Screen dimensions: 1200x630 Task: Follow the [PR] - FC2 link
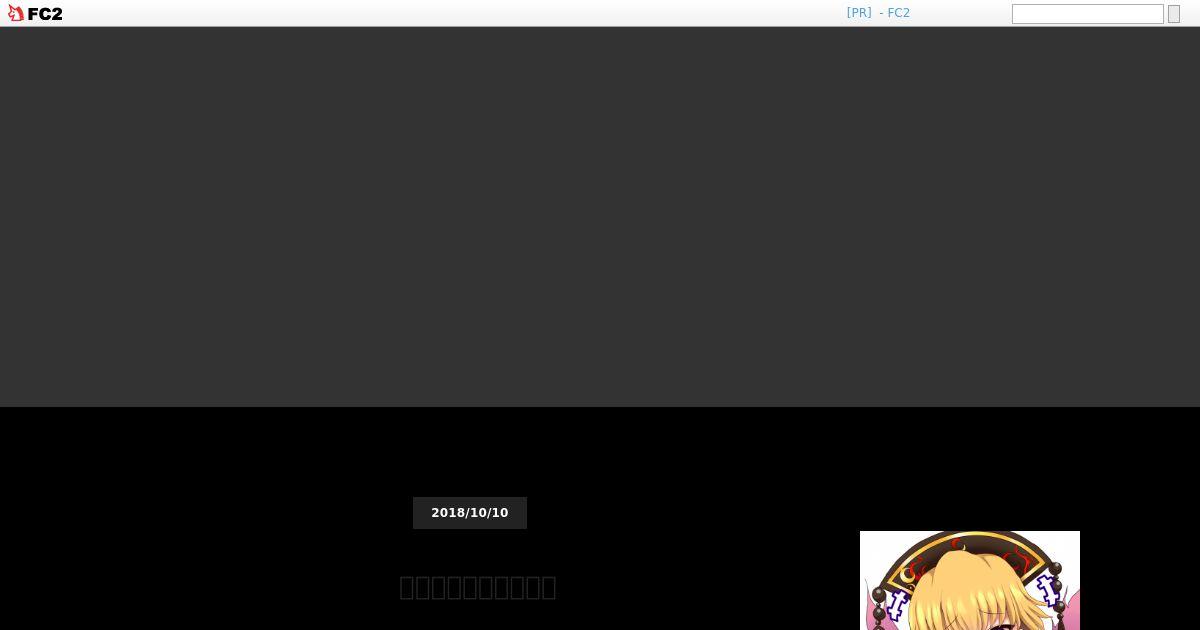(x=878, y=13)
